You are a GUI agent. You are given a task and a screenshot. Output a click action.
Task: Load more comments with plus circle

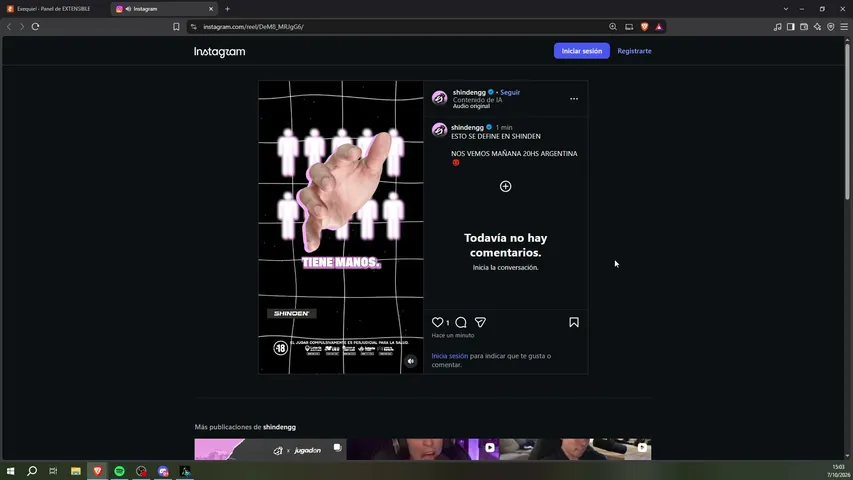point(505,186)
